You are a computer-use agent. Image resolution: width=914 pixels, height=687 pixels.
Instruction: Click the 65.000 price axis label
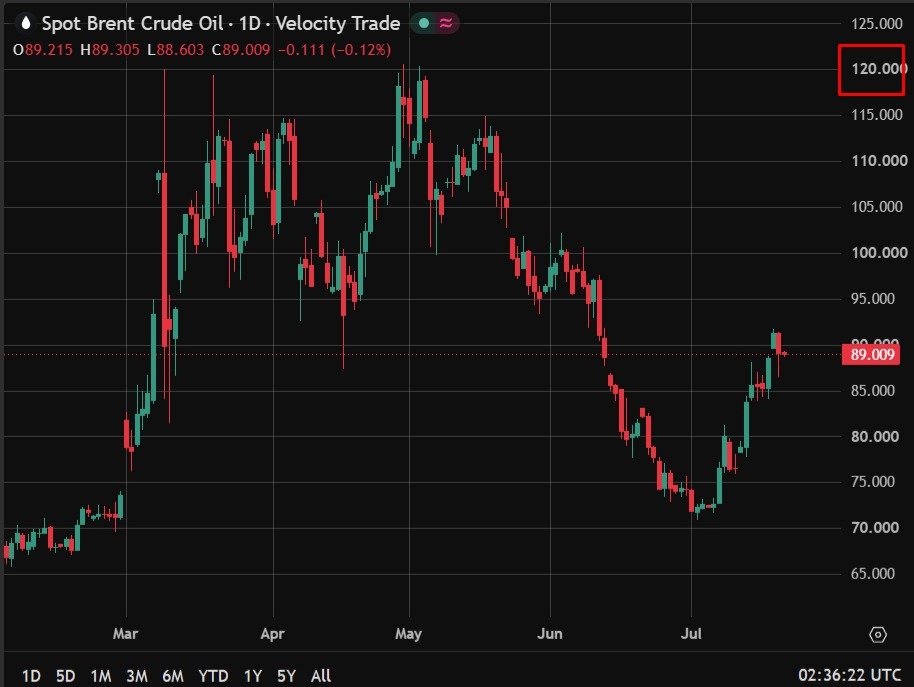(x=873, y=574)
